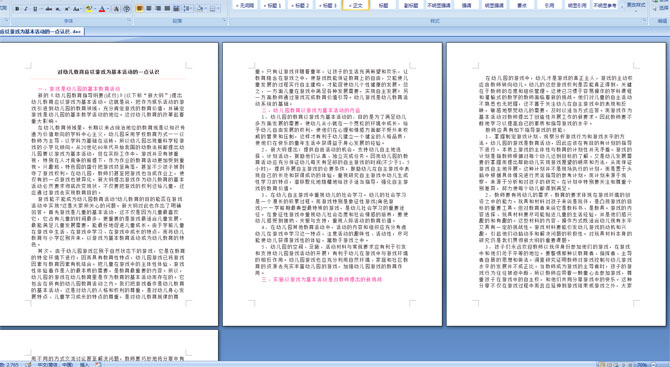Apply yellow text highlight color
This screenshot has width=670, height=367.
(89, 9)
